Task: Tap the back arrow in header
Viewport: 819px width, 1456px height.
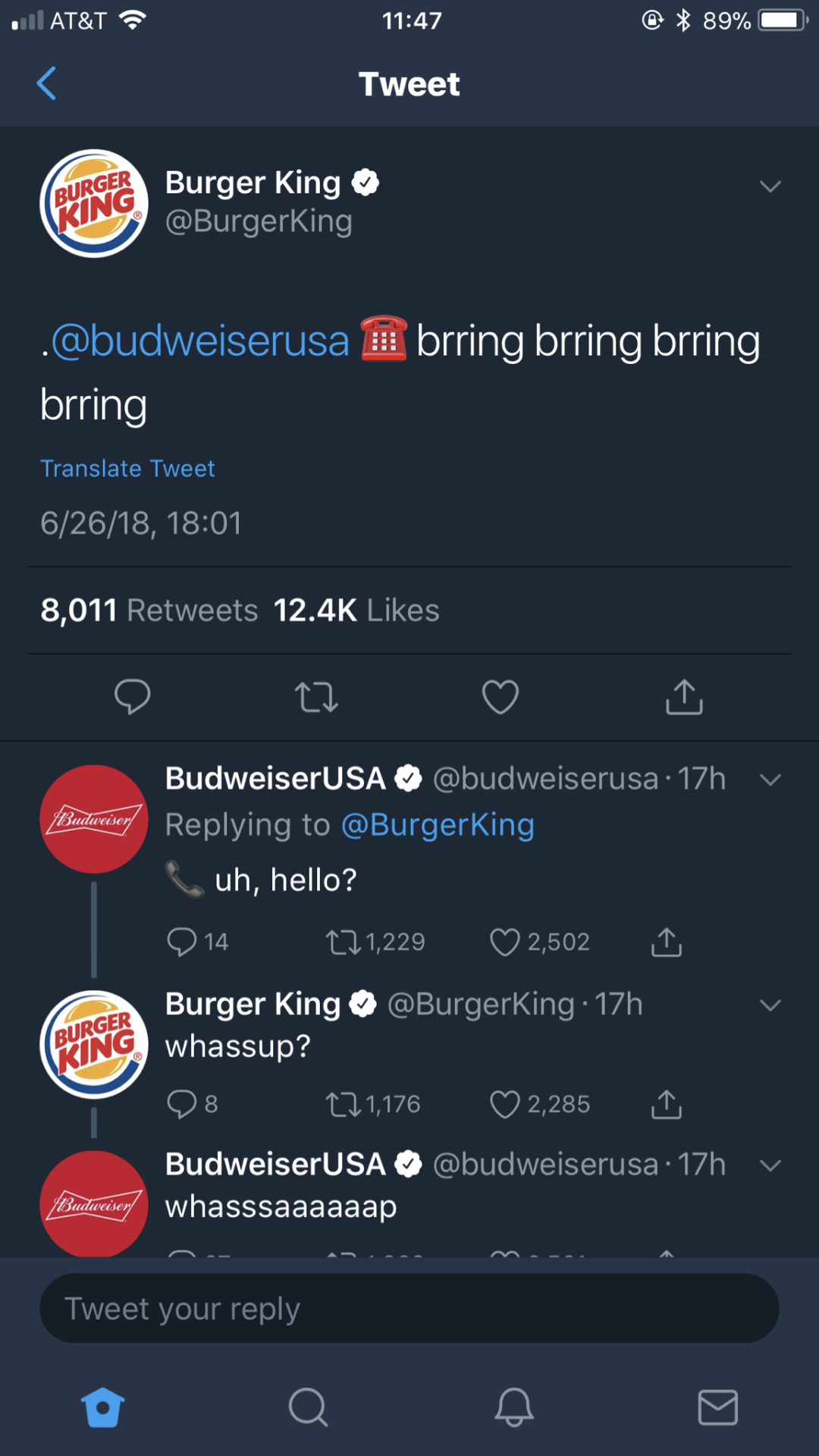Action: (47, 83)
